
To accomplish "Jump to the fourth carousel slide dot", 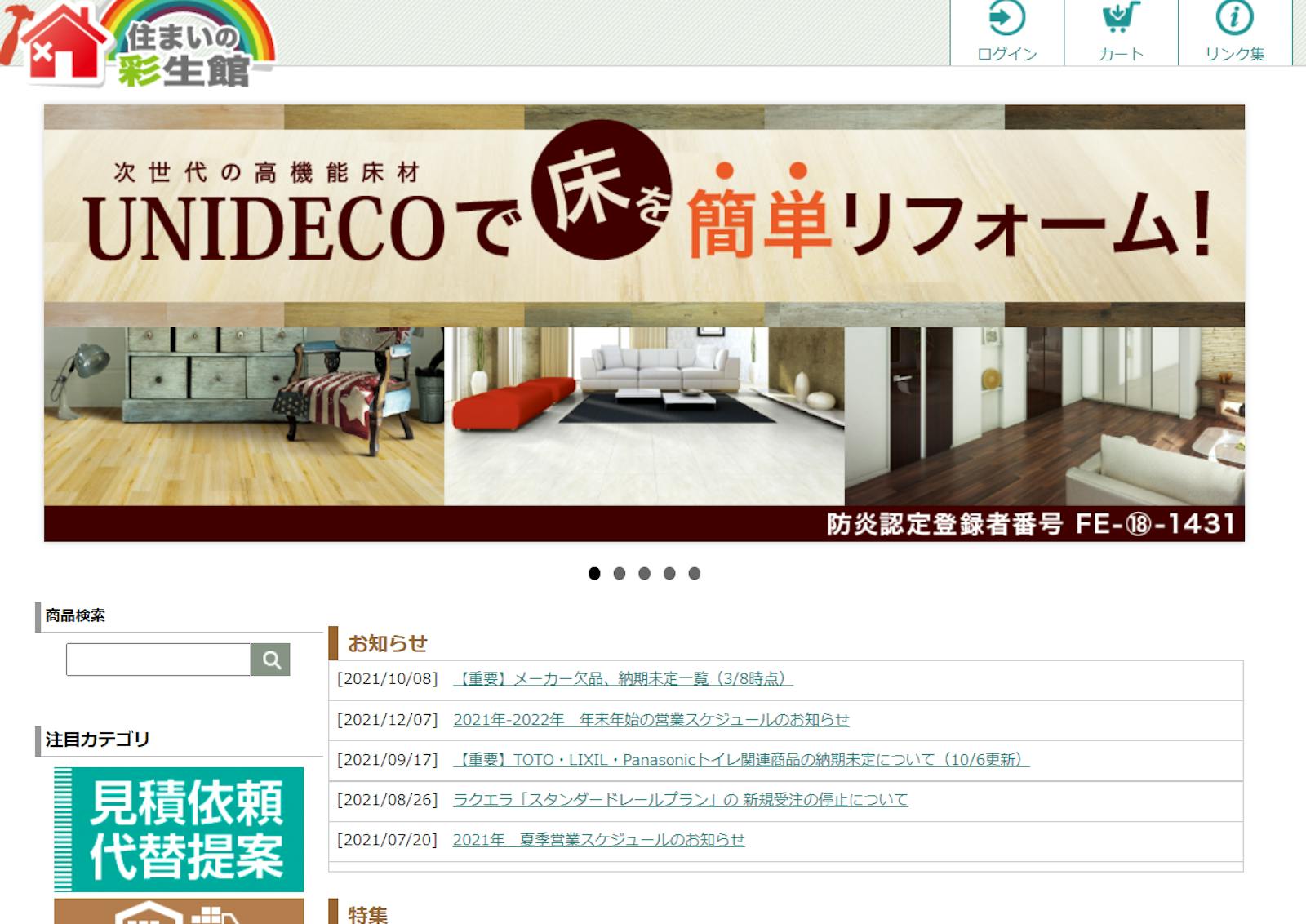I will (x=669, y=574).
